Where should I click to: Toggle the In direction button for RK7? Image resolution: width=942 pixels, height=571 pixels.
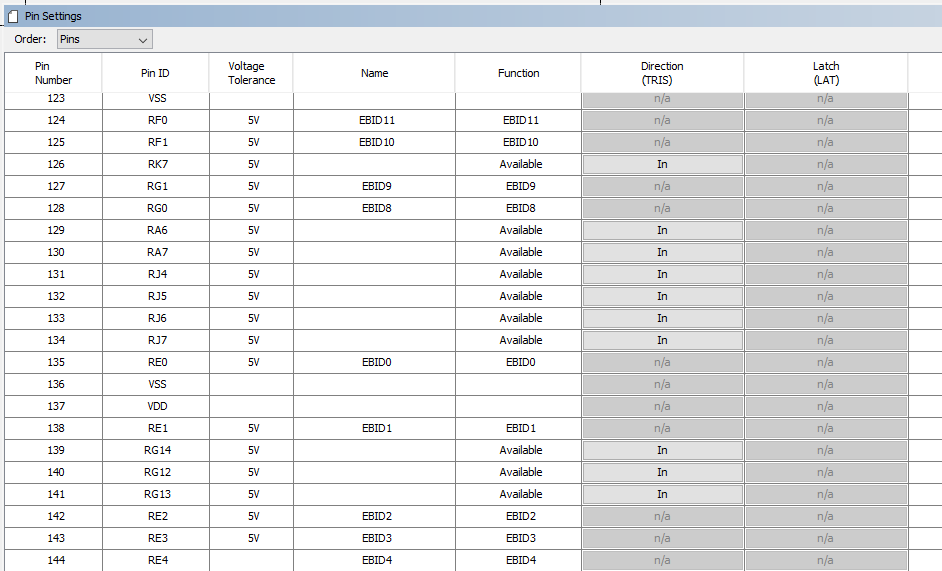click(662, 164)
